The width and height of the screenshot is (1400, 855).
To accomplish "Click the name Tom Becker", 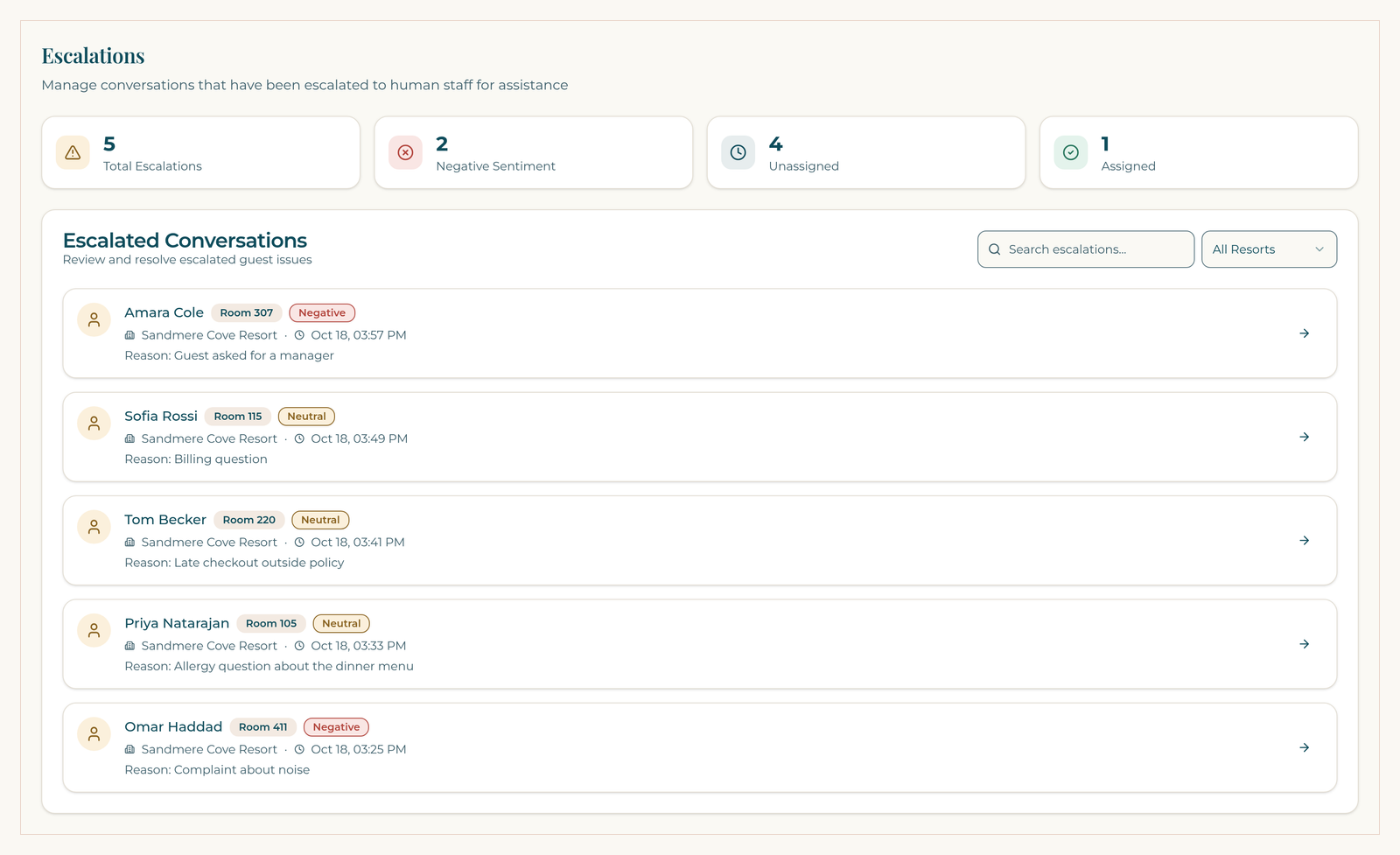I will (165, 520).
